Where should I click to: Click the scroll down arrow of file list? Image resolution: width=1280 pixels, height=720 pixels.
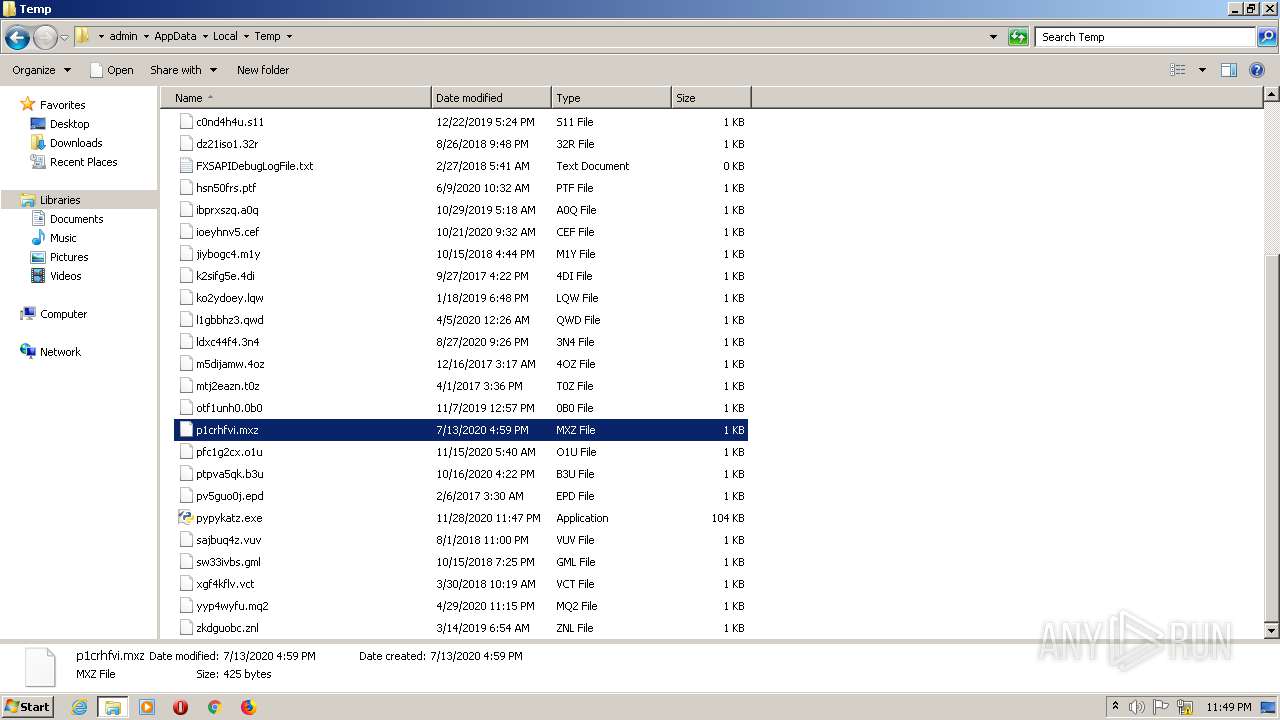tap(1271, 631)
